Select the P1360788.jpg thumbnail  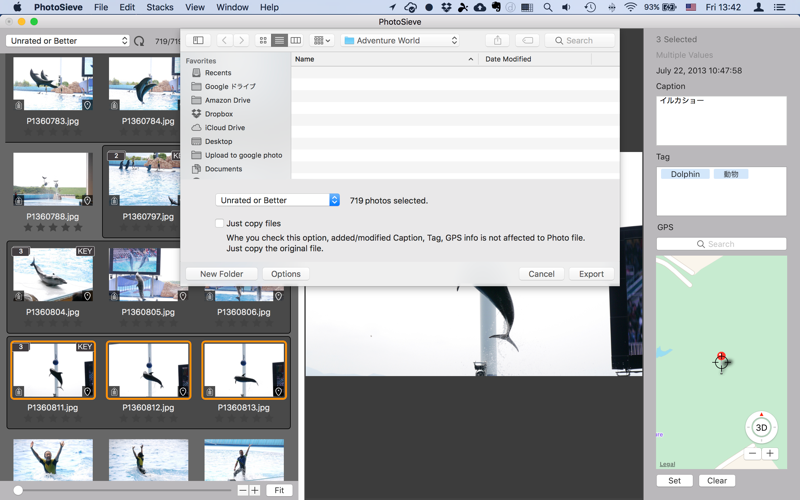[x=52, y=180]
